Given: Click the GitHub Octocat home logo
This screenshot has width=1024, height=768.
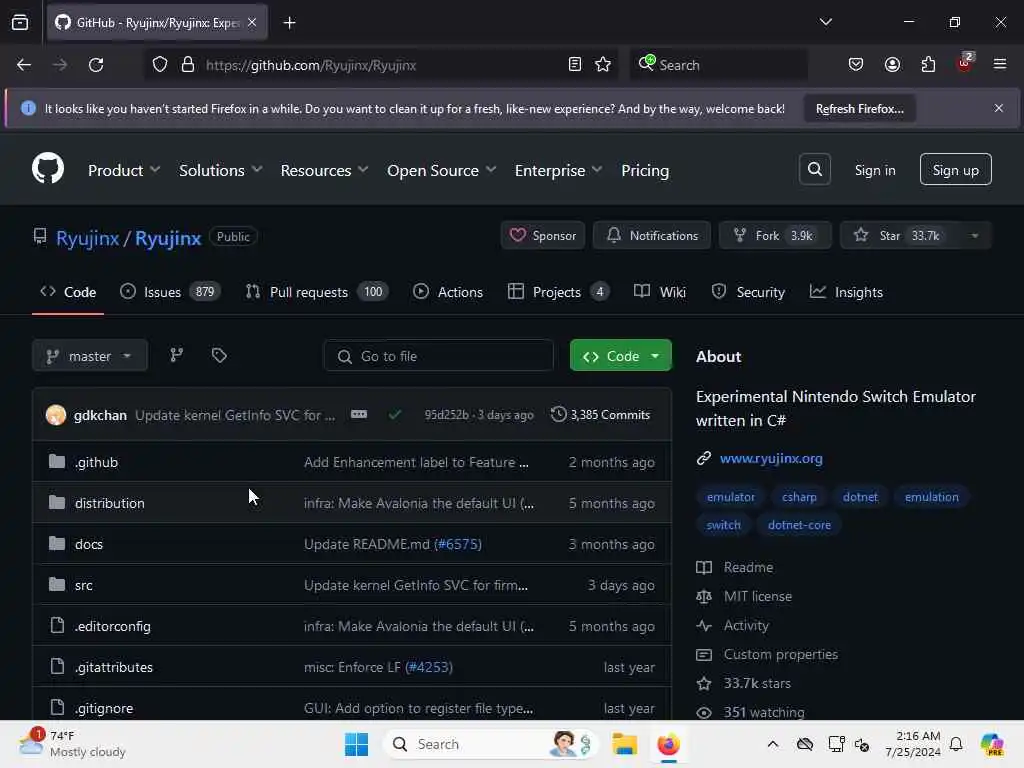Looking at the screenshot, I should tap(48, 168).
